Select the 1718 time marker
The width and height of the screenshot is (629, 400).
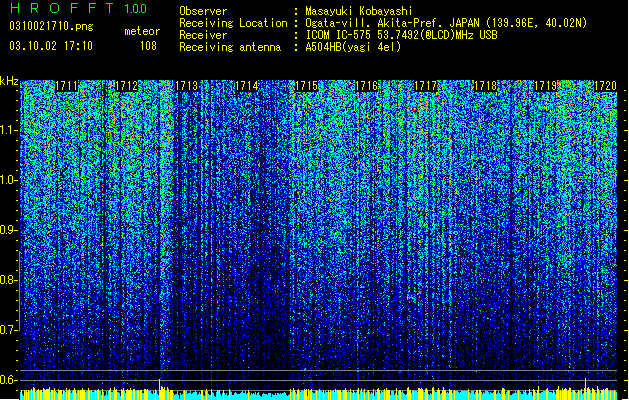(485, 86)
